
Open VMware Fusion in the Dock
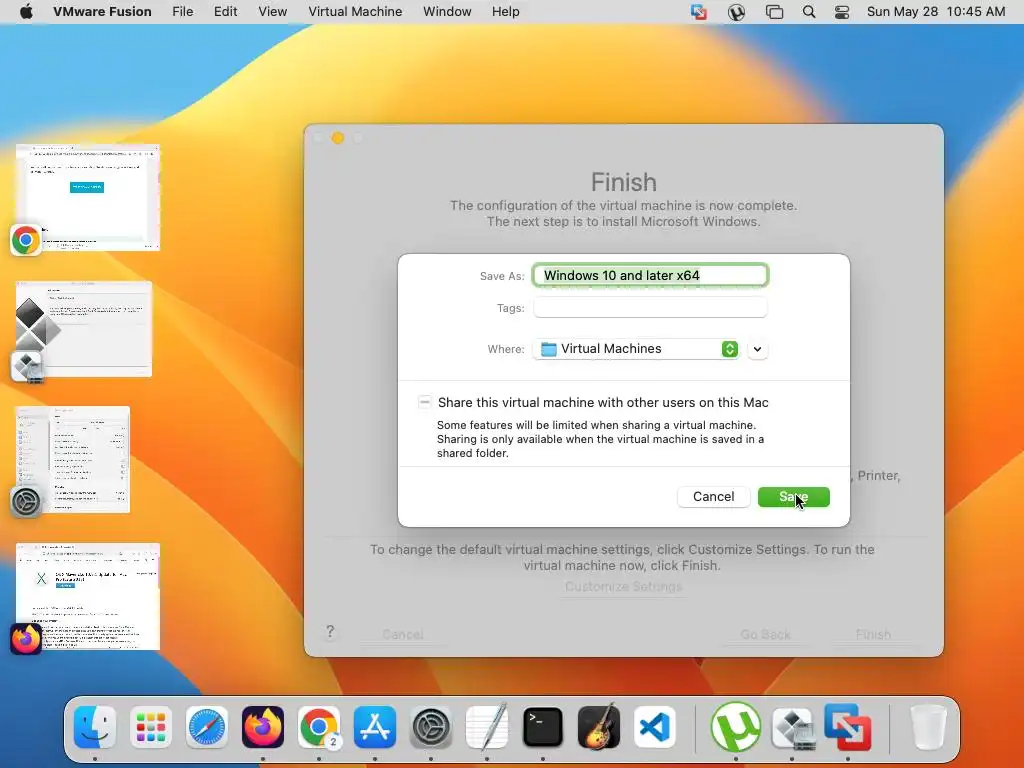coord(848,727)
